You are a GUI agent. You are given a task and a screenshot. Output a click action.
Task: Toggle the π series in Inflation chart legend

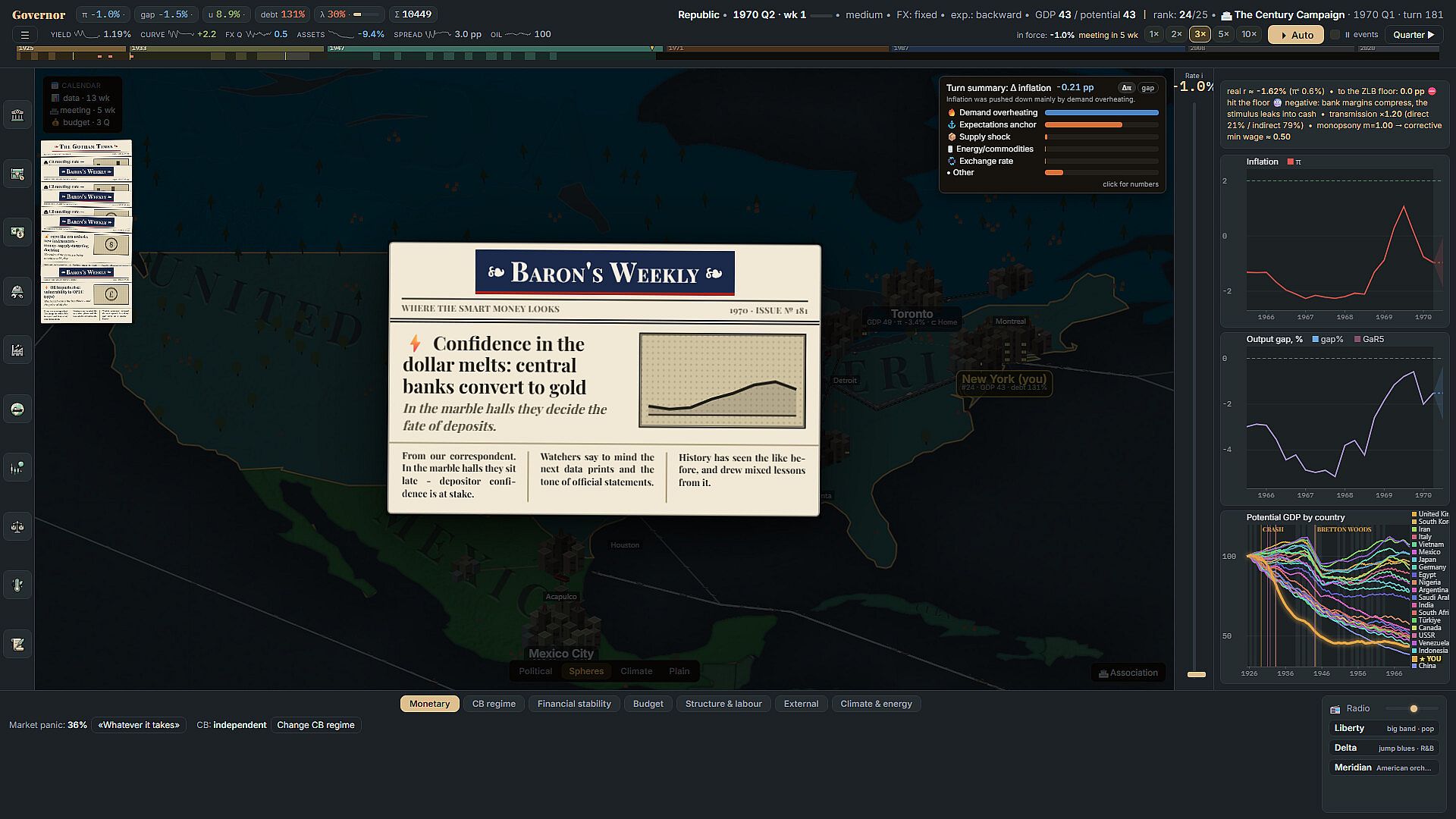click(1294, 162)
